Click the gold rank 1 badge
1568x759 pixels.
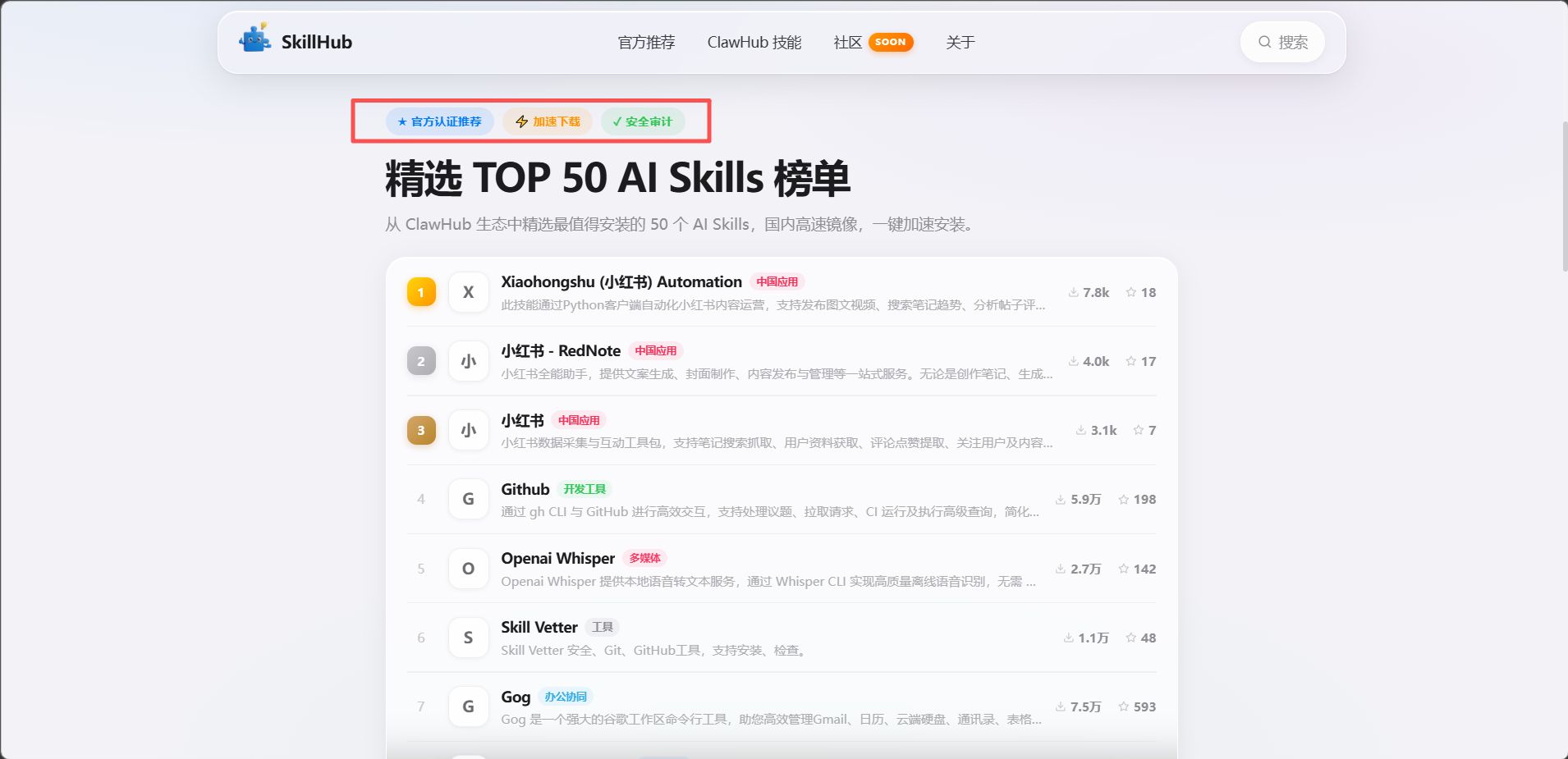(x=421, y=292)
